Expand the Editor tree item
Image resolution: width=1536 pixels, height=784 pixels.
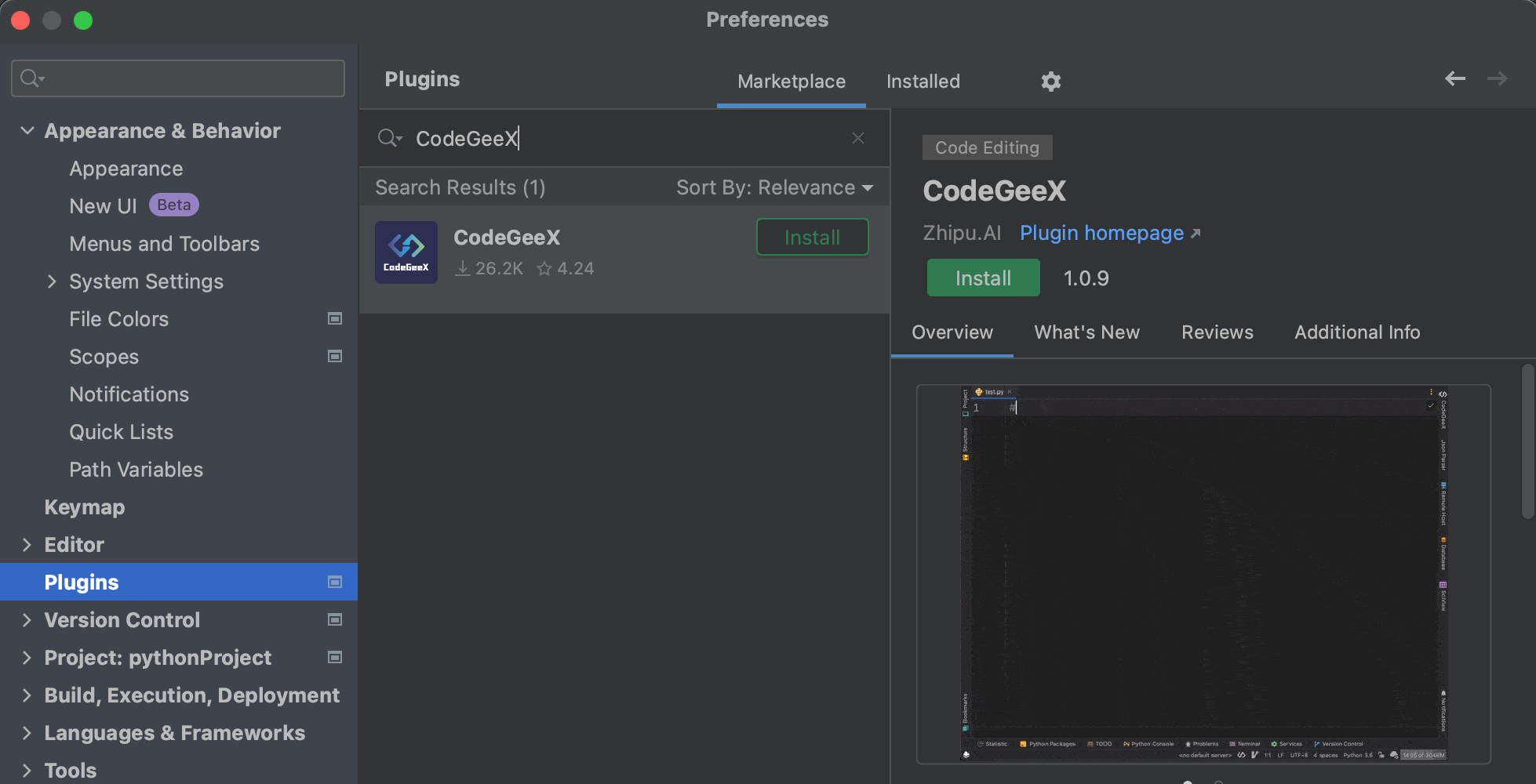pyautogui.click(x=27, y=544)
